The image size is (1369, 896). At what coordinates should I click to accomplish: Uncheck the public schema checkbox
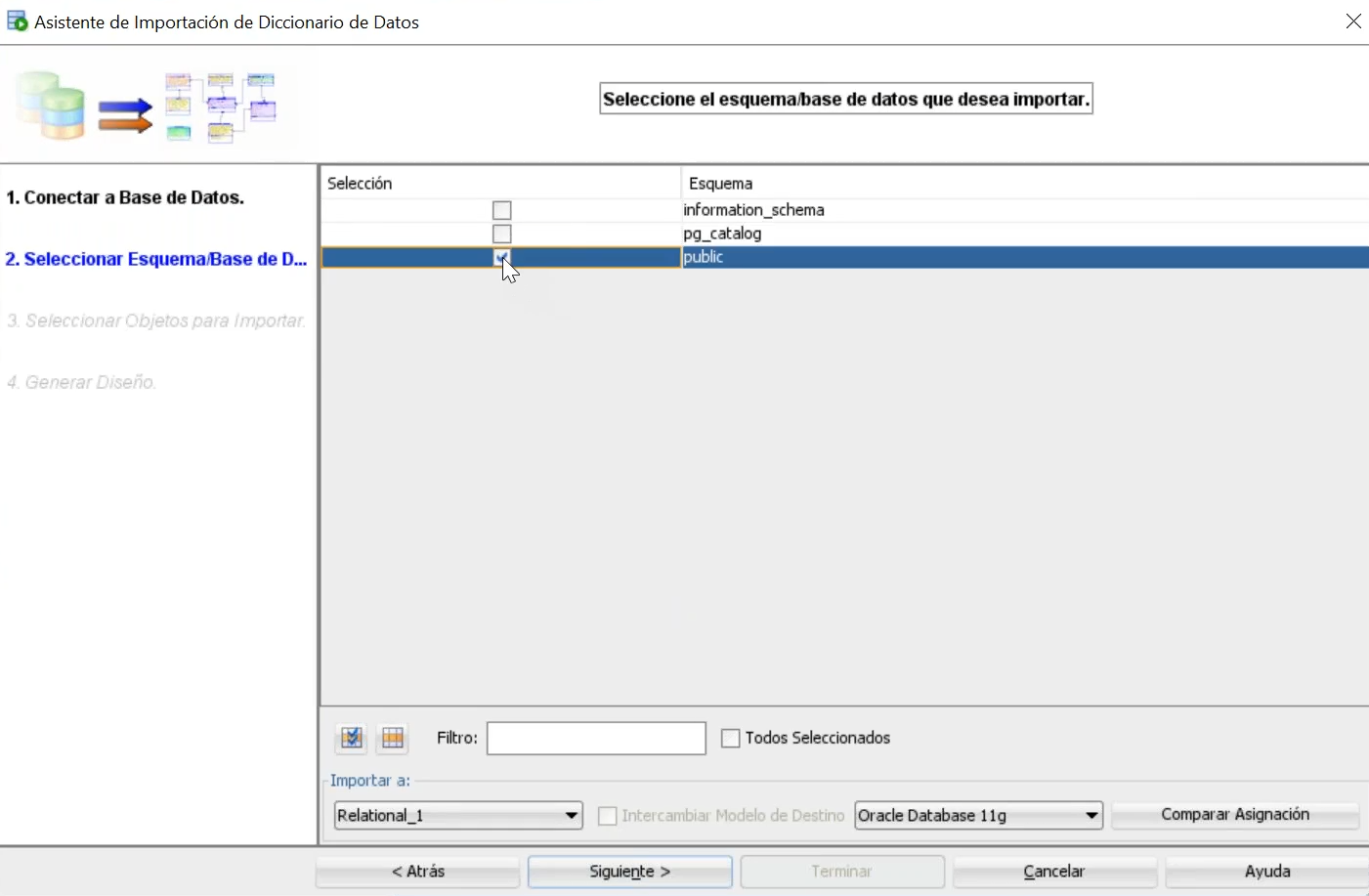[x=501, y=257]
